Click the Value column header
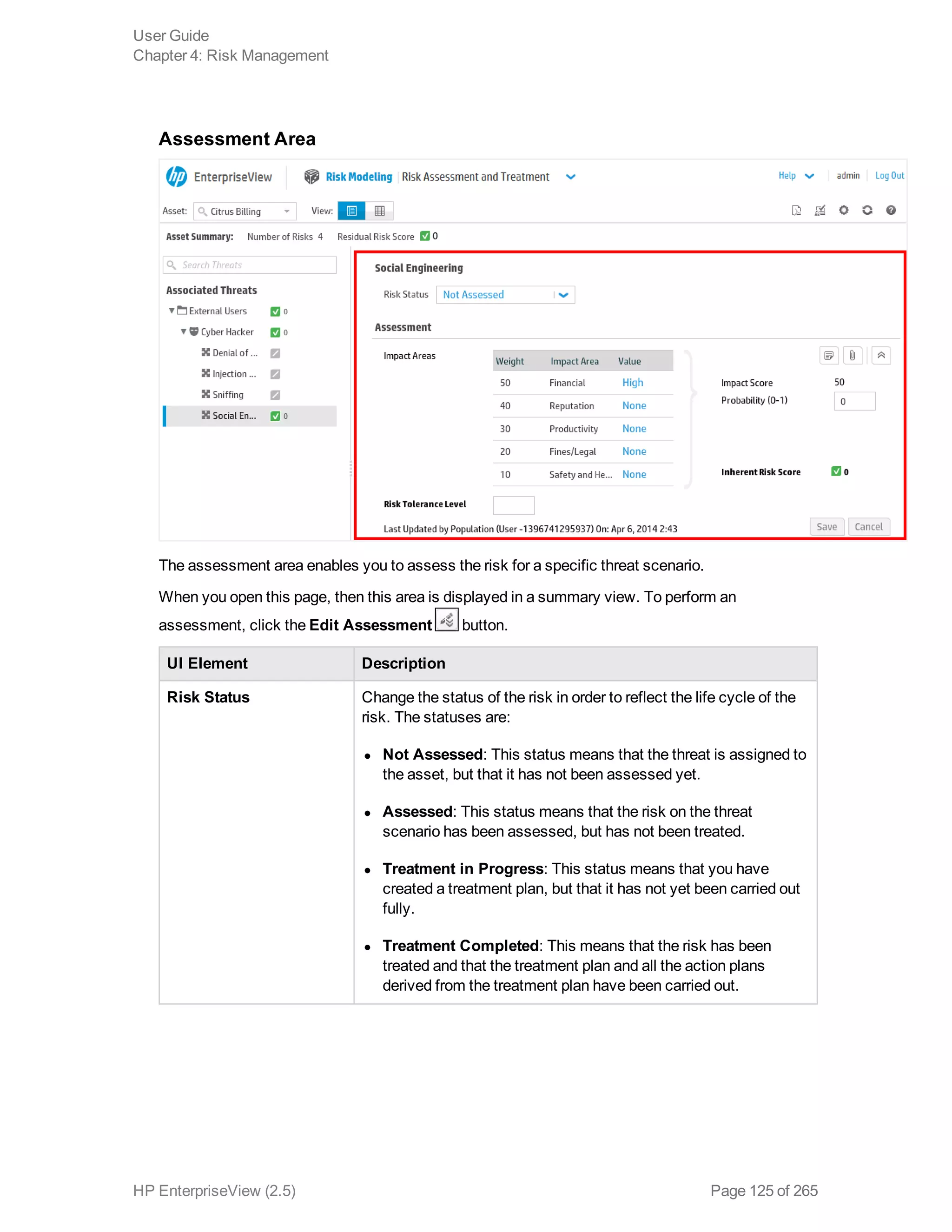952x1232 pixels. (629, 361)
